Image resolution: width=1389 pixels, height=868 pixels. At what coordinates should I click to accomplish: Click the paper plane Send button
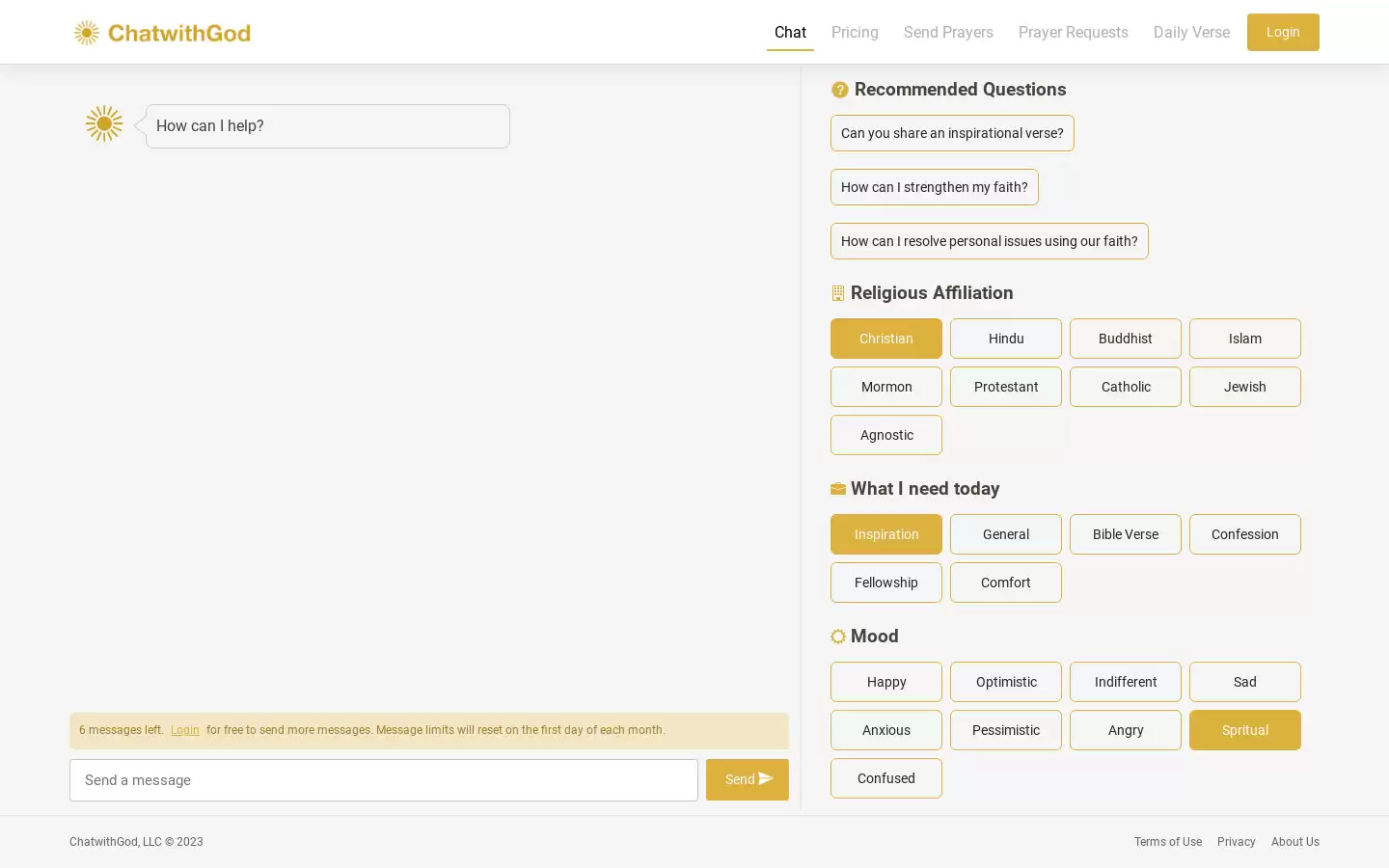747,779
